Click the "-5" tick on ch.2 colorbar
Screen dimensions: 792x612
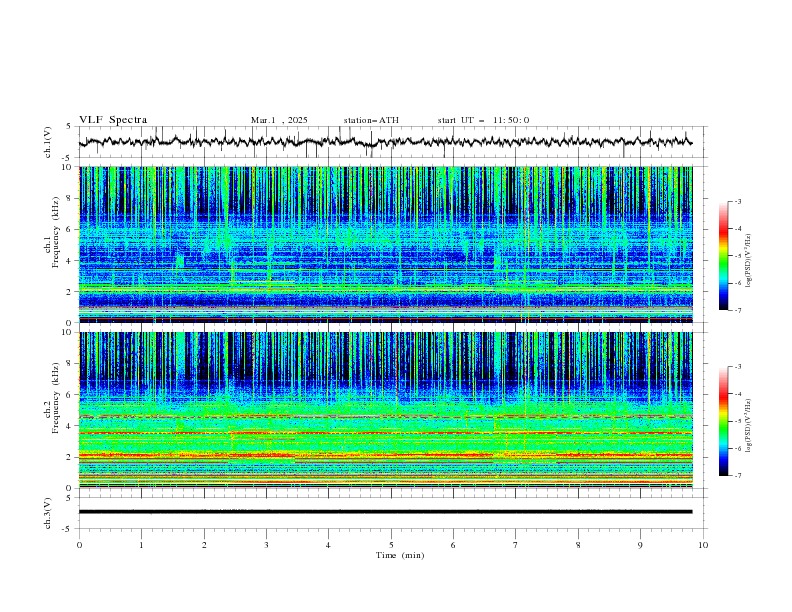point(737,421)
